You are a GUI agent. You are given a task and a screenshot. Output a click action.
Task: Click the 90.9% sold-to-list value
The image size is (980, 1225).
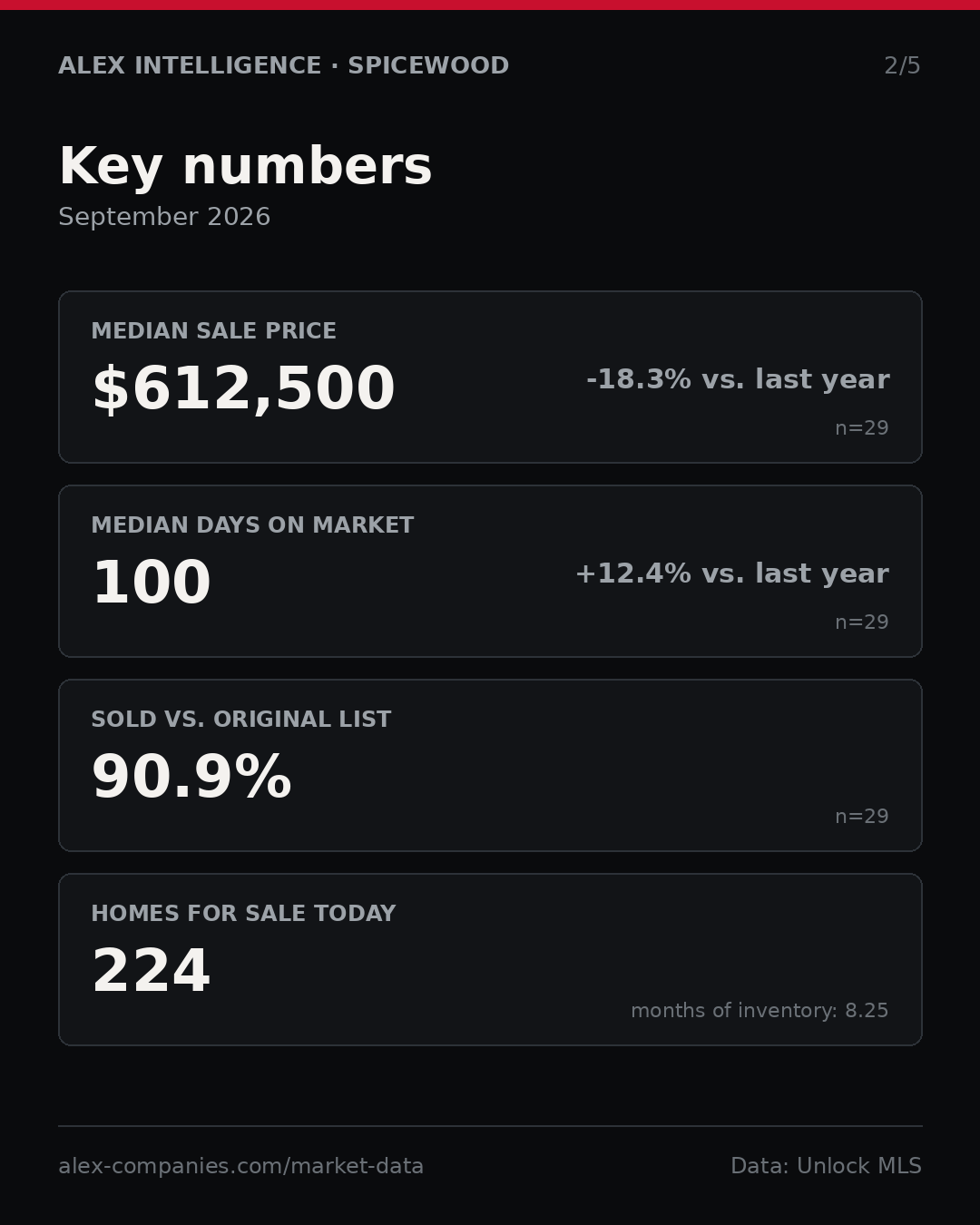[x=191, y=778]
